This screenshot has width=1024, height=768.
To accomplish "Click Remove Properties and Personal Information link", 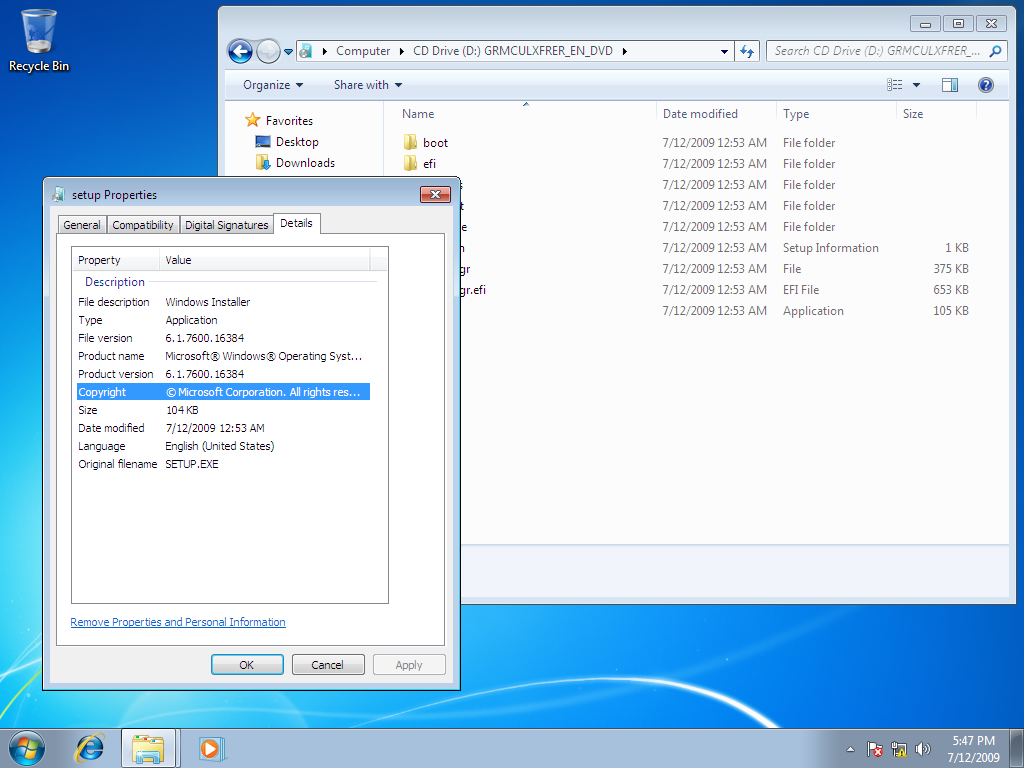I will 178,622.
